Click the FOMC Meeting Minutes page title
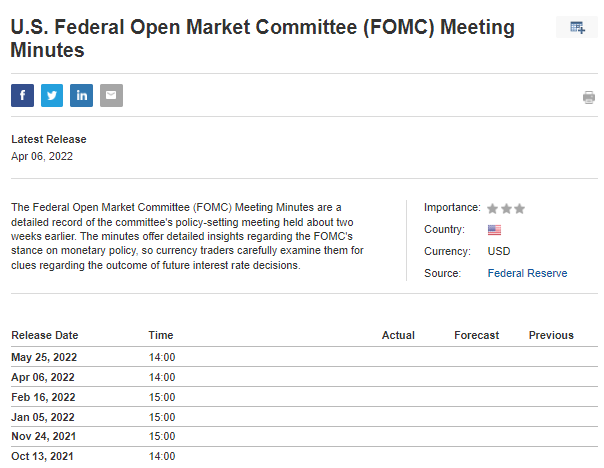This screenshot has height=468, width=604. 262,38
